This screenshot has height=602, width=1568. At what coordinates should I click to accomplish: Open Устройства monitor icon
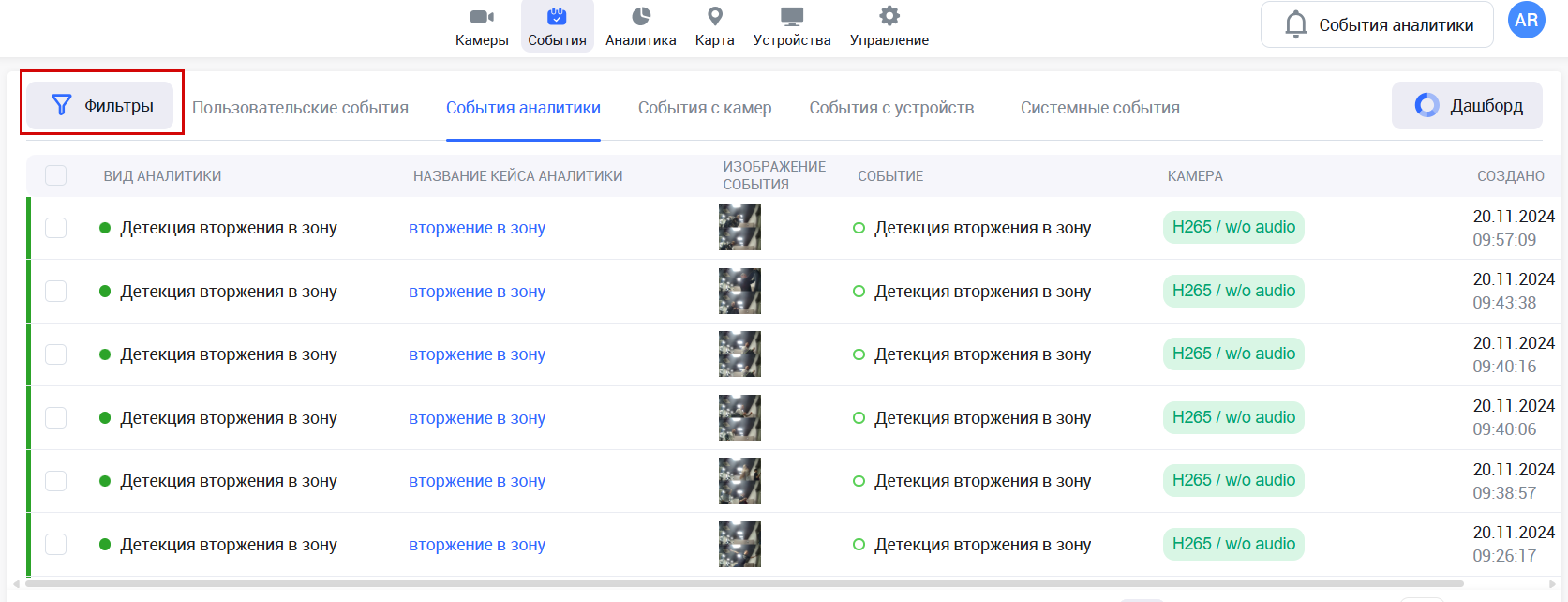point(792,17)
